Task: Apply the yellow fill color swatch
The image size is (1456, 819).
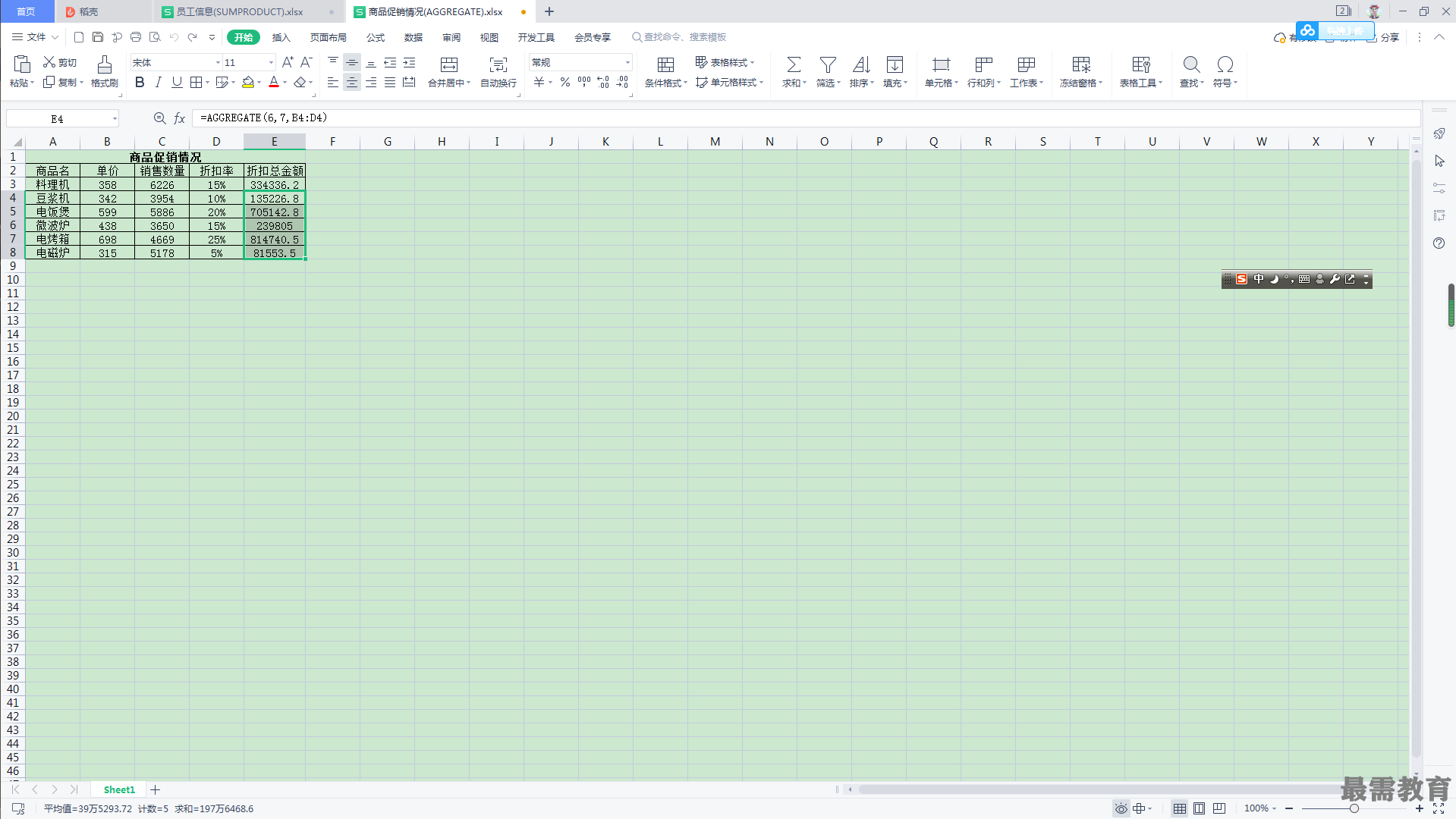Action: 247,82
